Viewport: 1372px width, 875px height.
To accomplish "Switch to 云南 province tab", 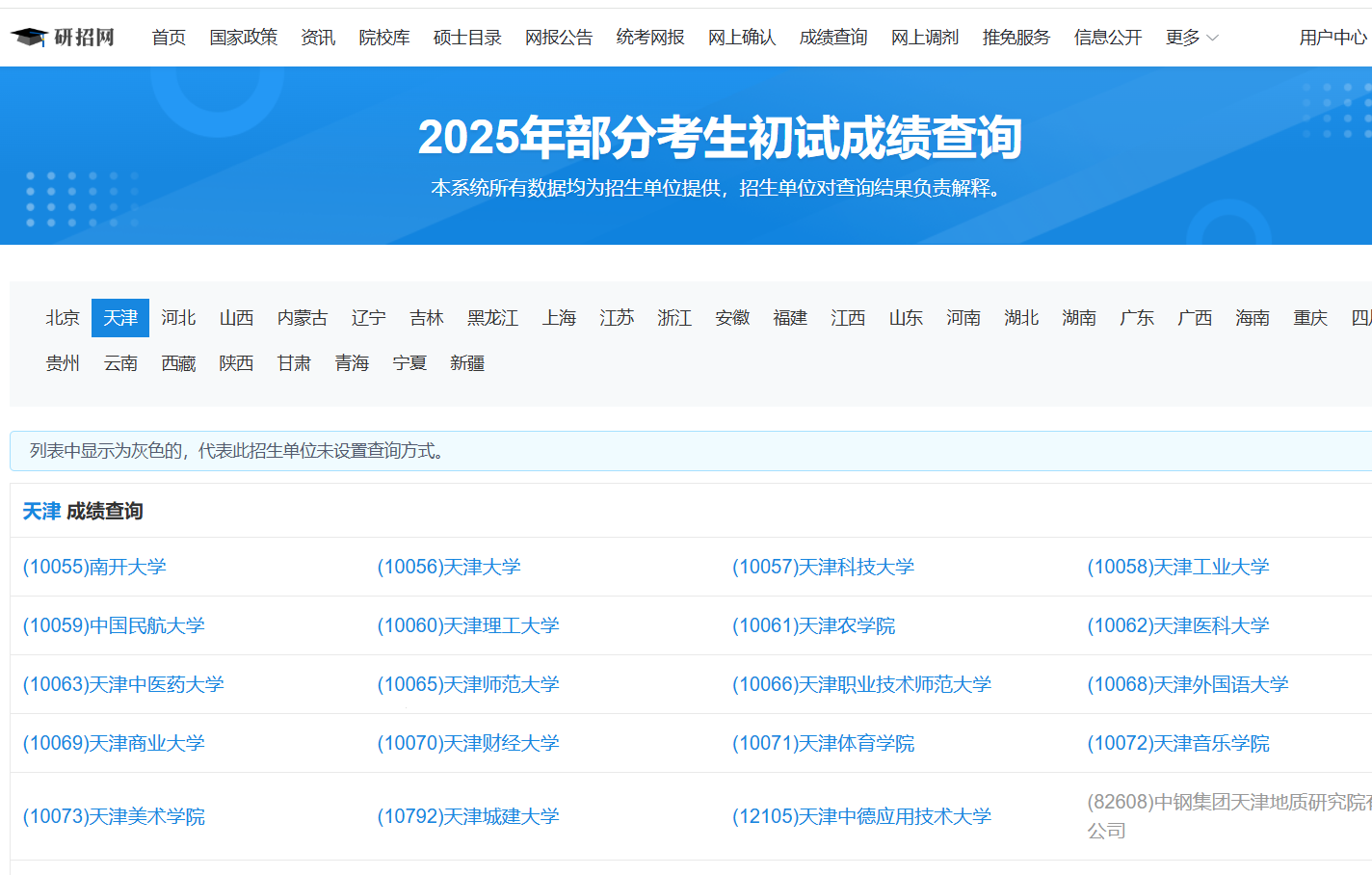I will 120,363.
